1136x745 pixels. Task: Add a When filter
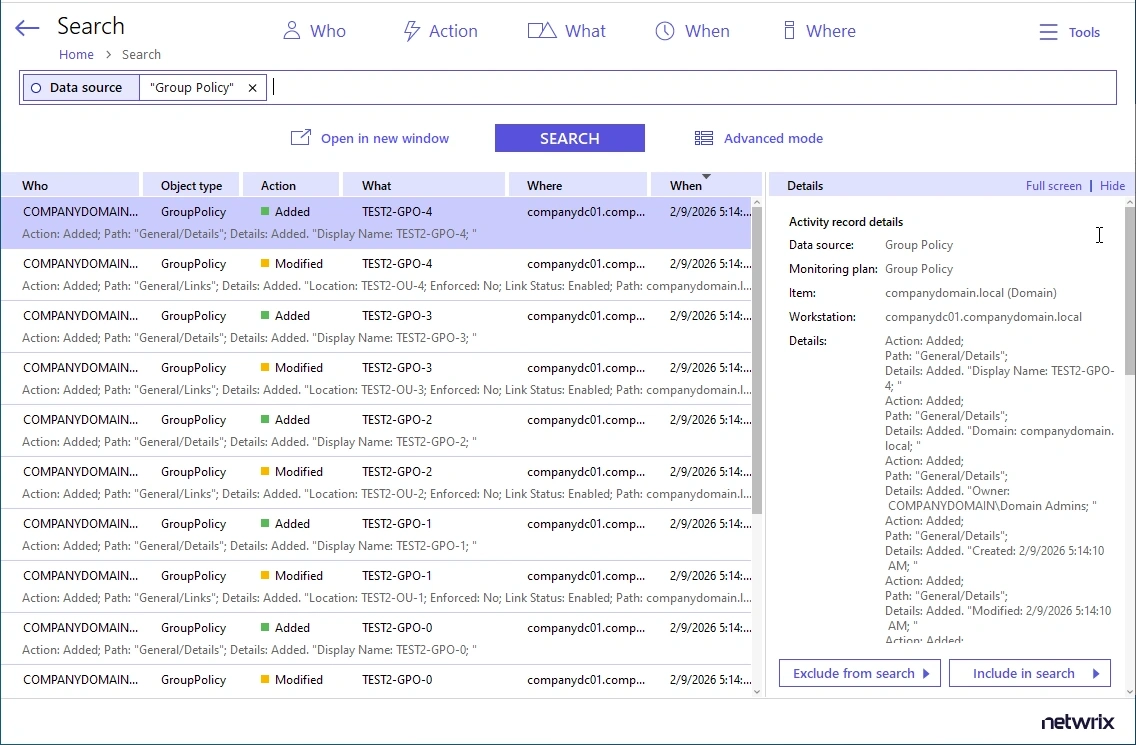[692, 31]
